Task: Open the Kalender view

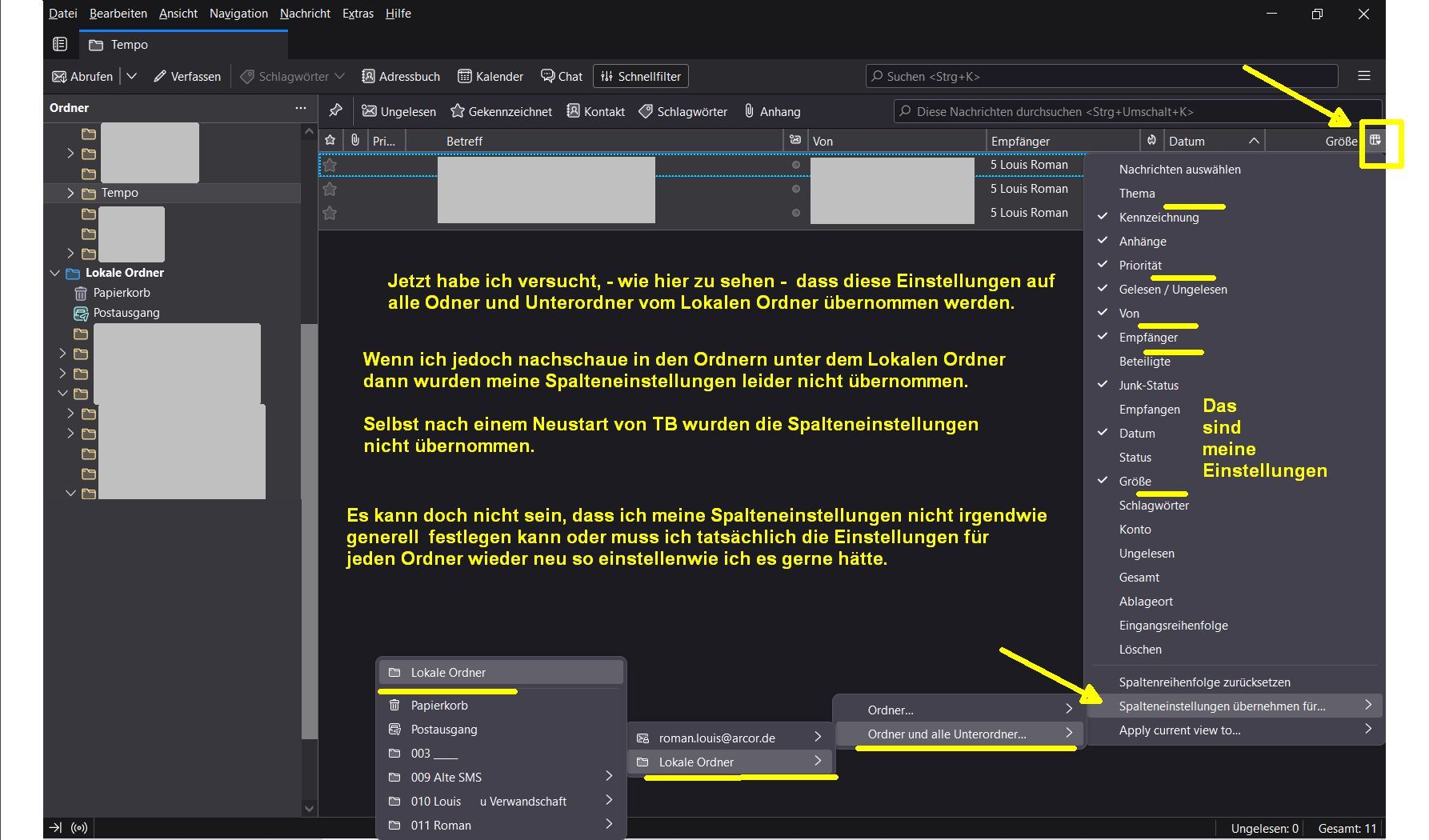Action: (x=490, y=77)
